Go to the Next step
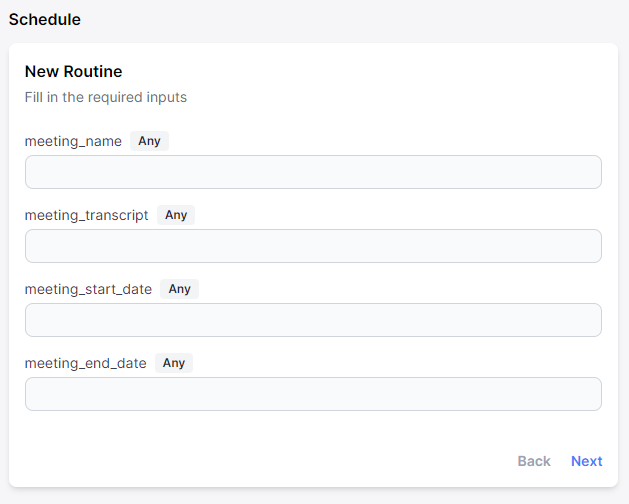The width and height of the screenshot is (629, 504). (x=586, y=461)
